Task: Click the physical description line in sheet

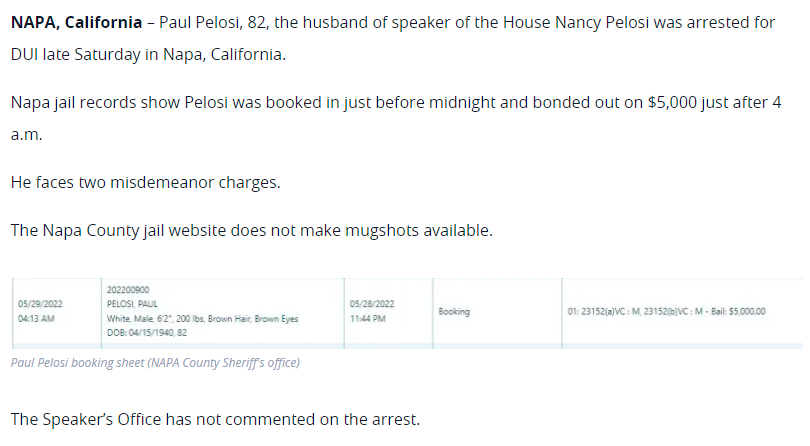Action: (202, 319)
